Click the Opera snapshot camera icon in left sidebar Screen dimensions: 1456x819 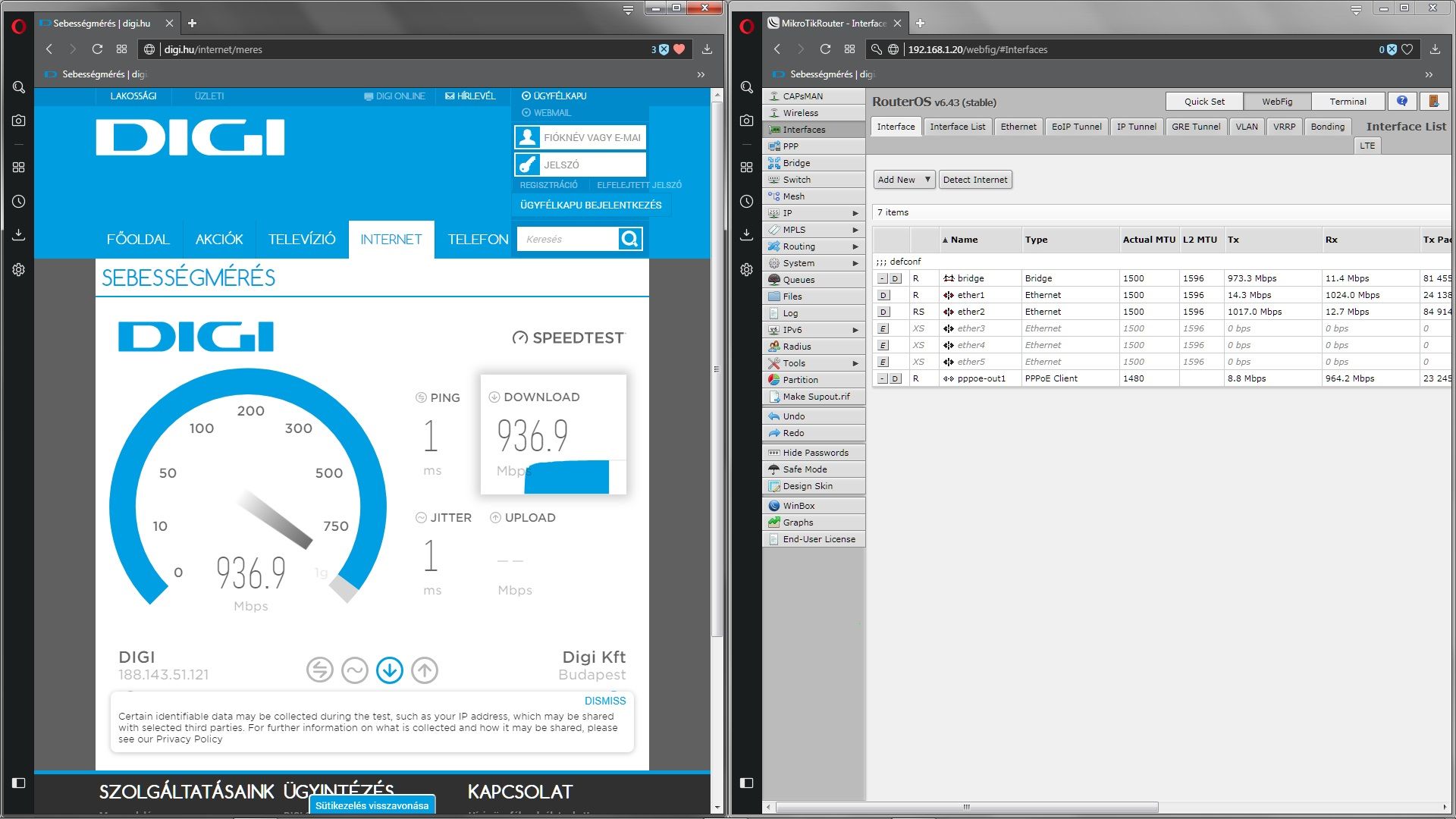[19, 121]
